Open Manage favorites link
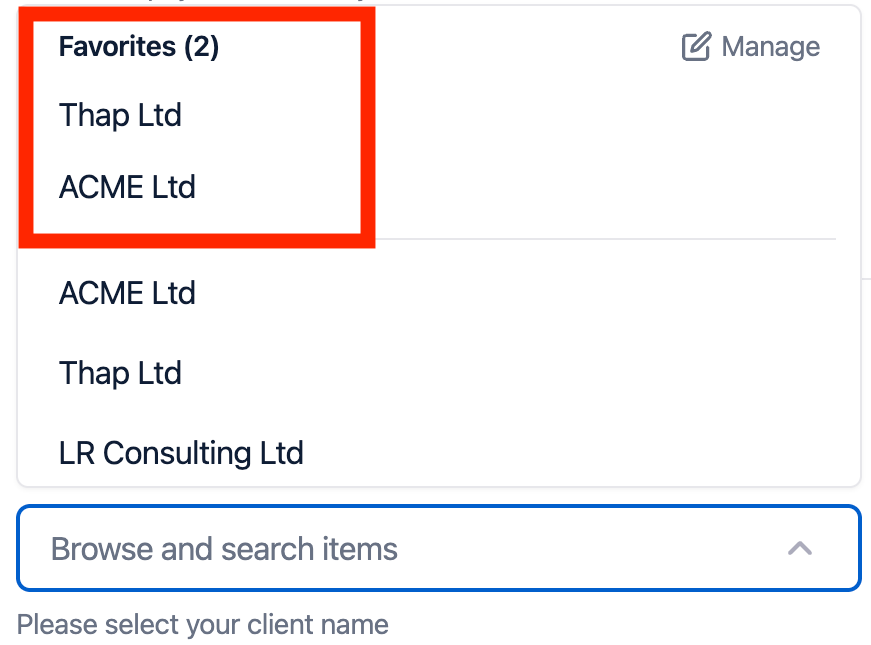 click(750, 47)
